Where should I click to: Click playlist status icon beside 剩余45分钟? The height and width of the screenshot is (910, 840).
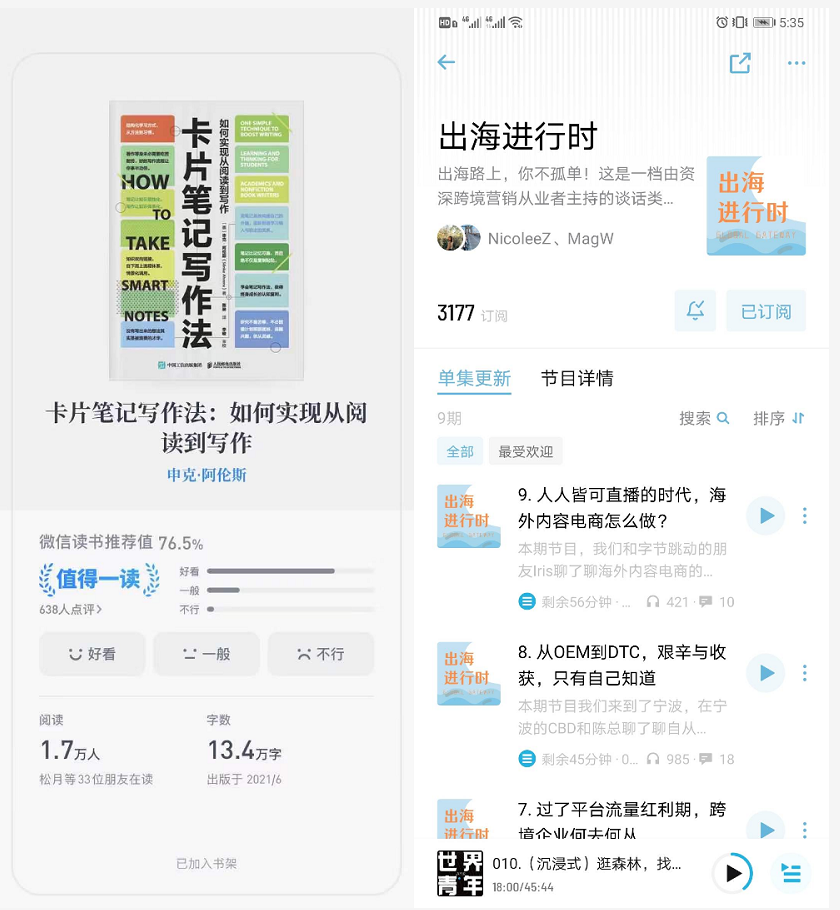[527, 759]
